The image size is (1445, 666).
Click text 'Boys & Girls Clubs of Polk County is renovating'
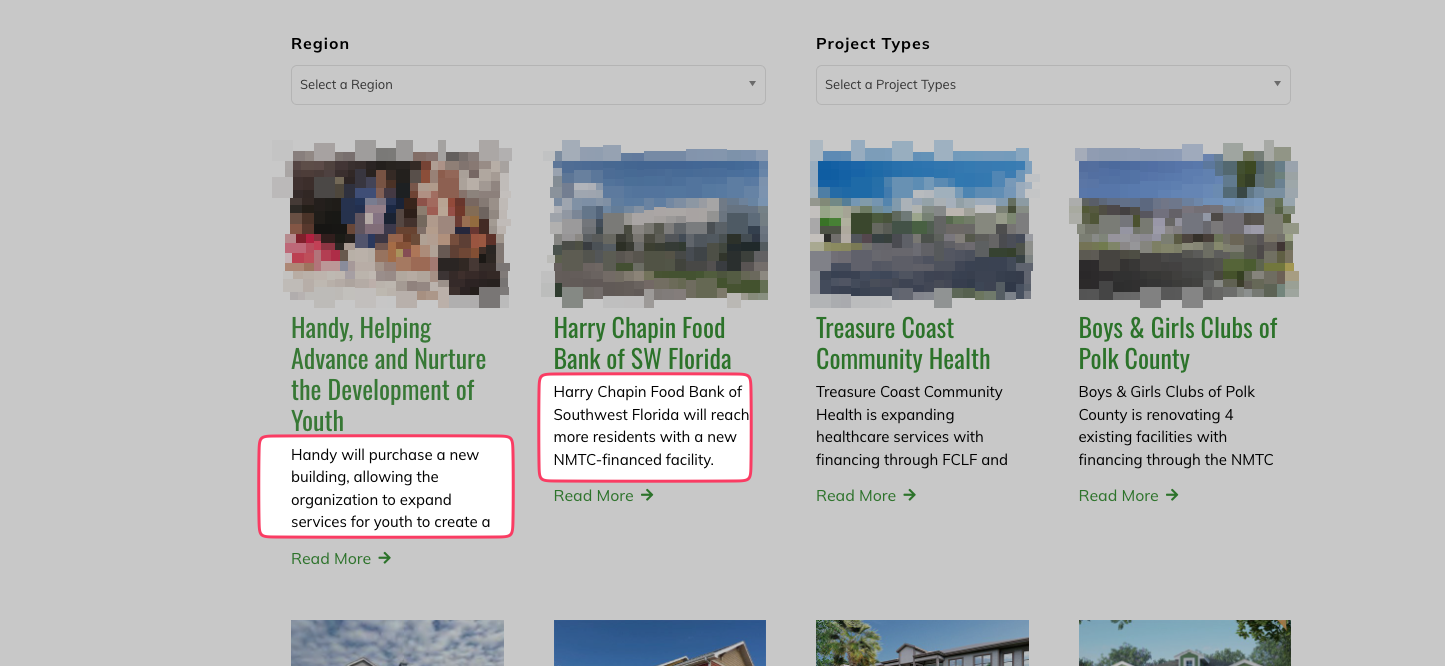[1167, 403]
